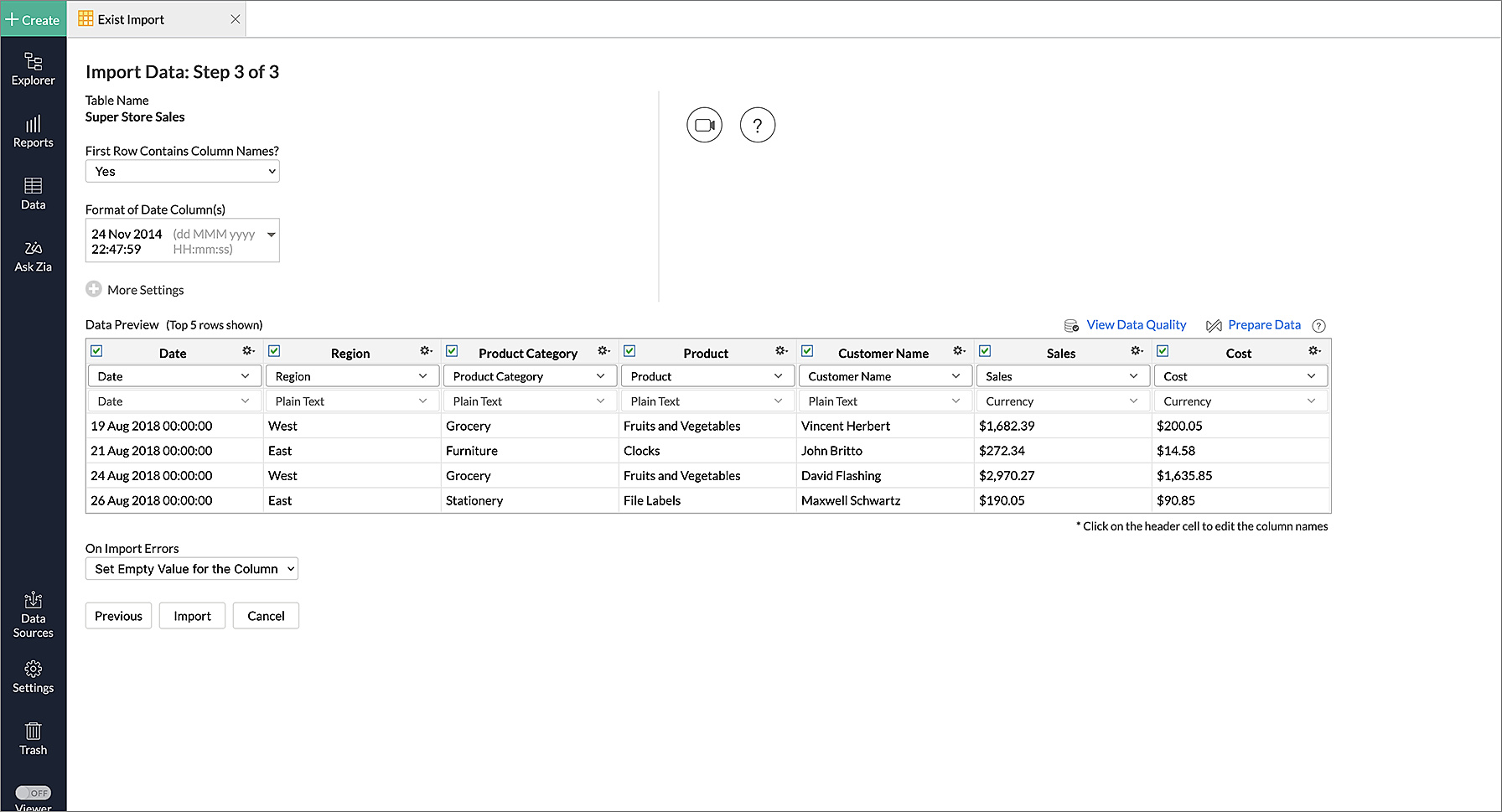Open the View Data Quality link
The image size is (1502, 812).
[x=1136, y=325]
